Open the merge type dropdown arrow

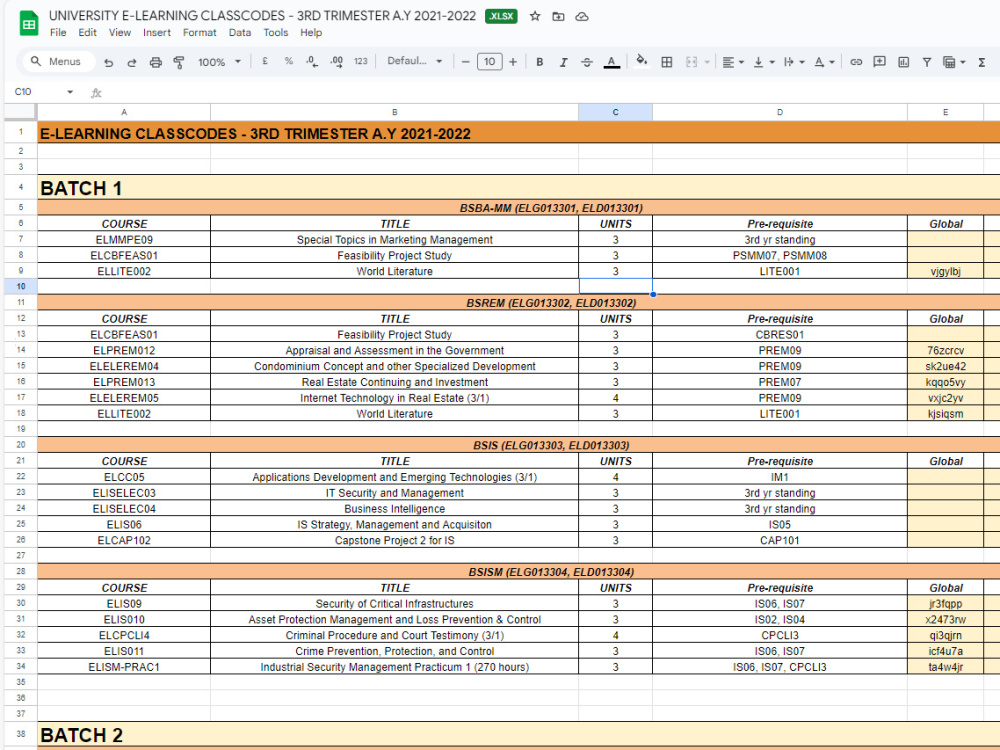tap(707, 62)
